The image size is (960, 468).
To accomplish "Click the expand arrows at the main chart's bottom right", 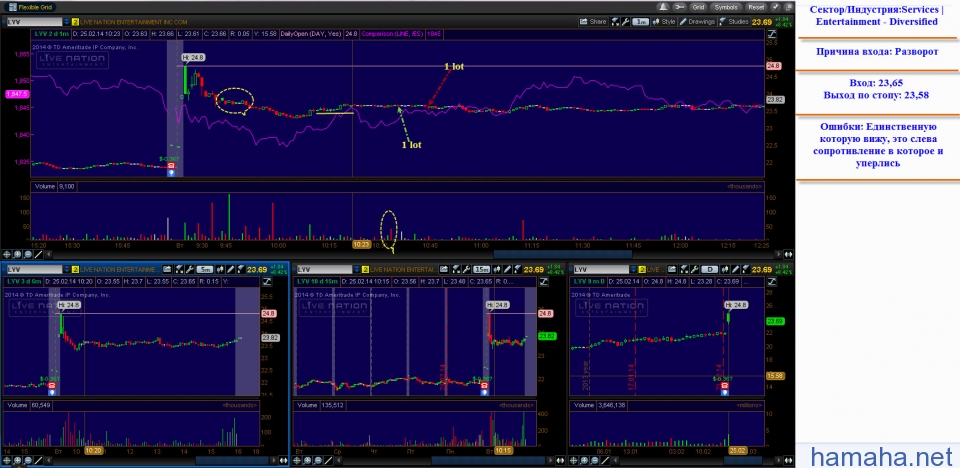I will coord(787,254).
